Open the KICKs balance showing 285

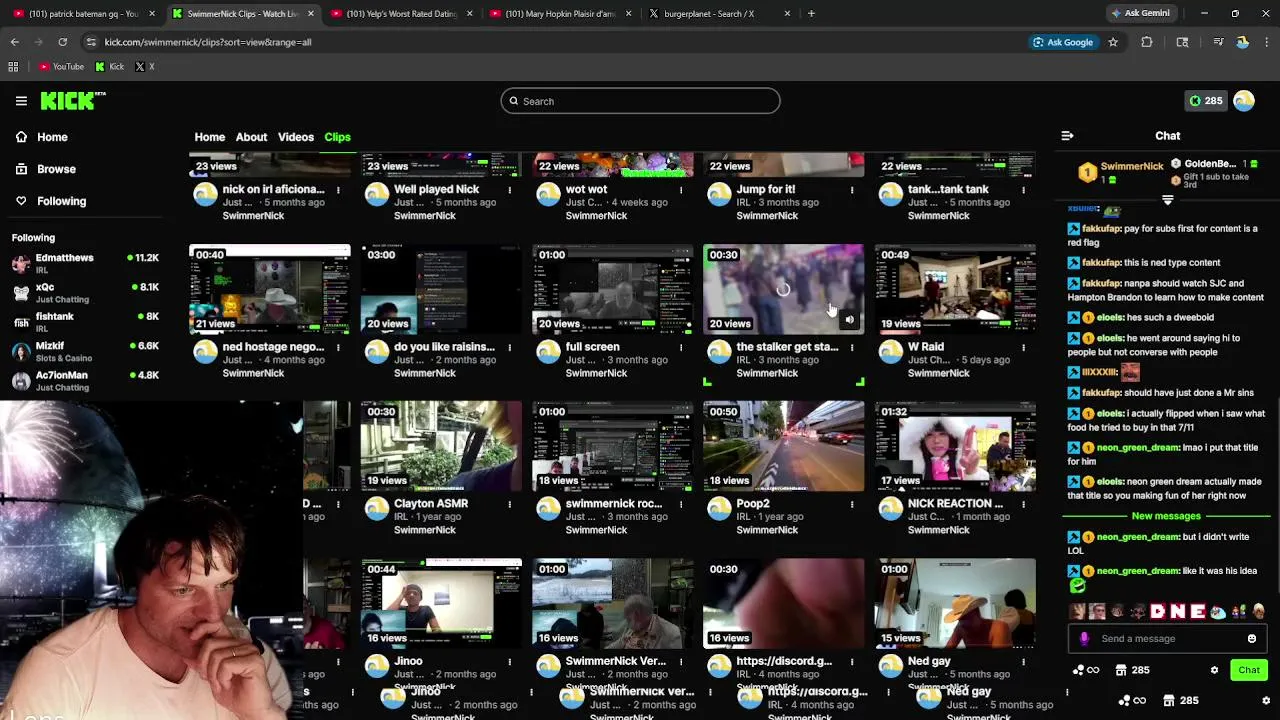[x=1205, y=101]
